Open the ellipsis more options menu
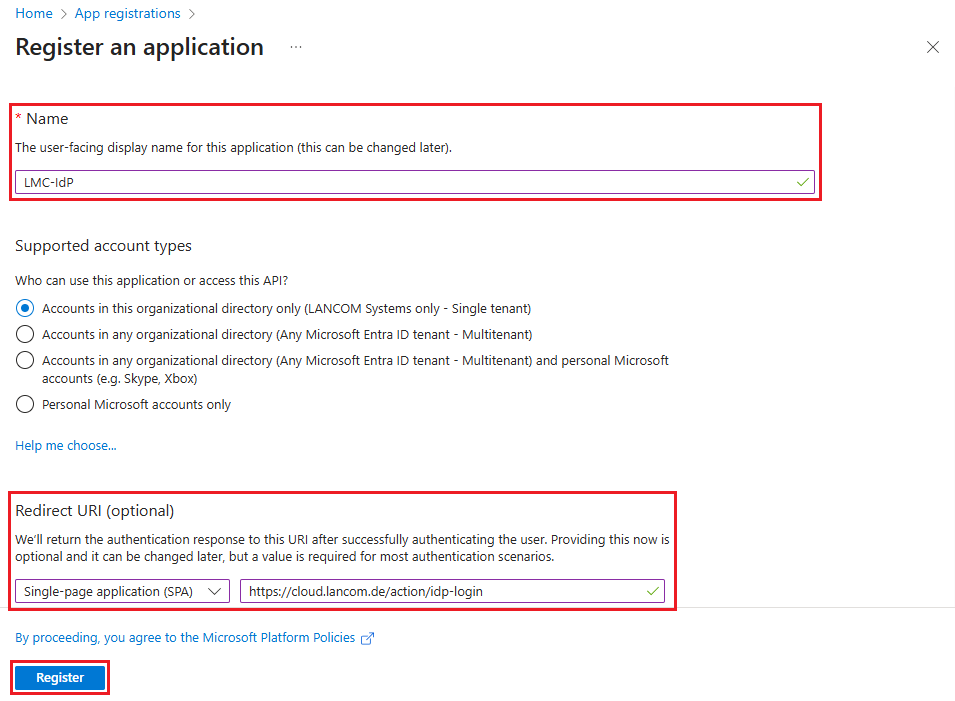This screenshot has height=701, width=955. 296,47
